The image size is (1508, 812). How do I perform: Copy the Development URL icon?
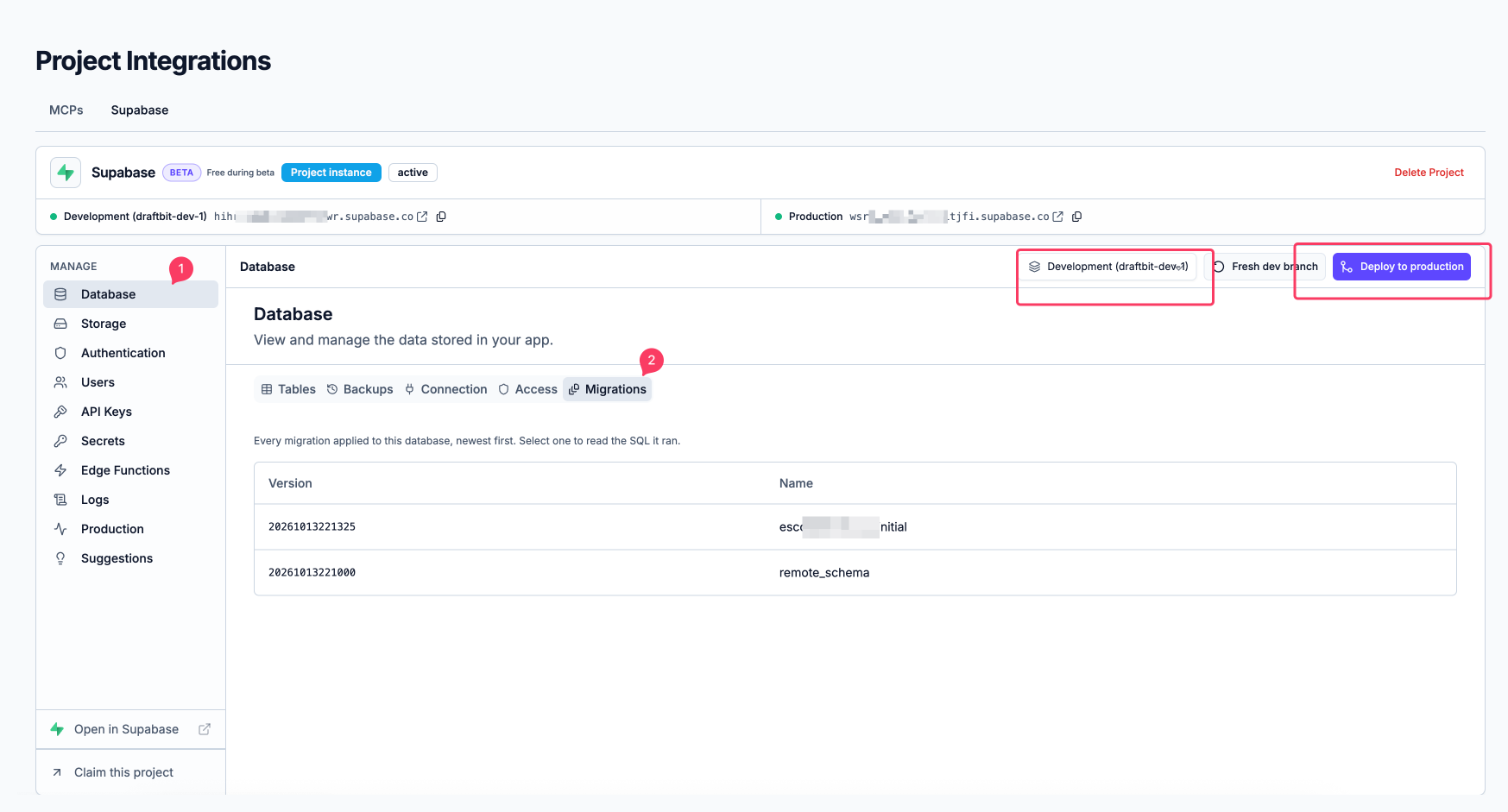441,217
